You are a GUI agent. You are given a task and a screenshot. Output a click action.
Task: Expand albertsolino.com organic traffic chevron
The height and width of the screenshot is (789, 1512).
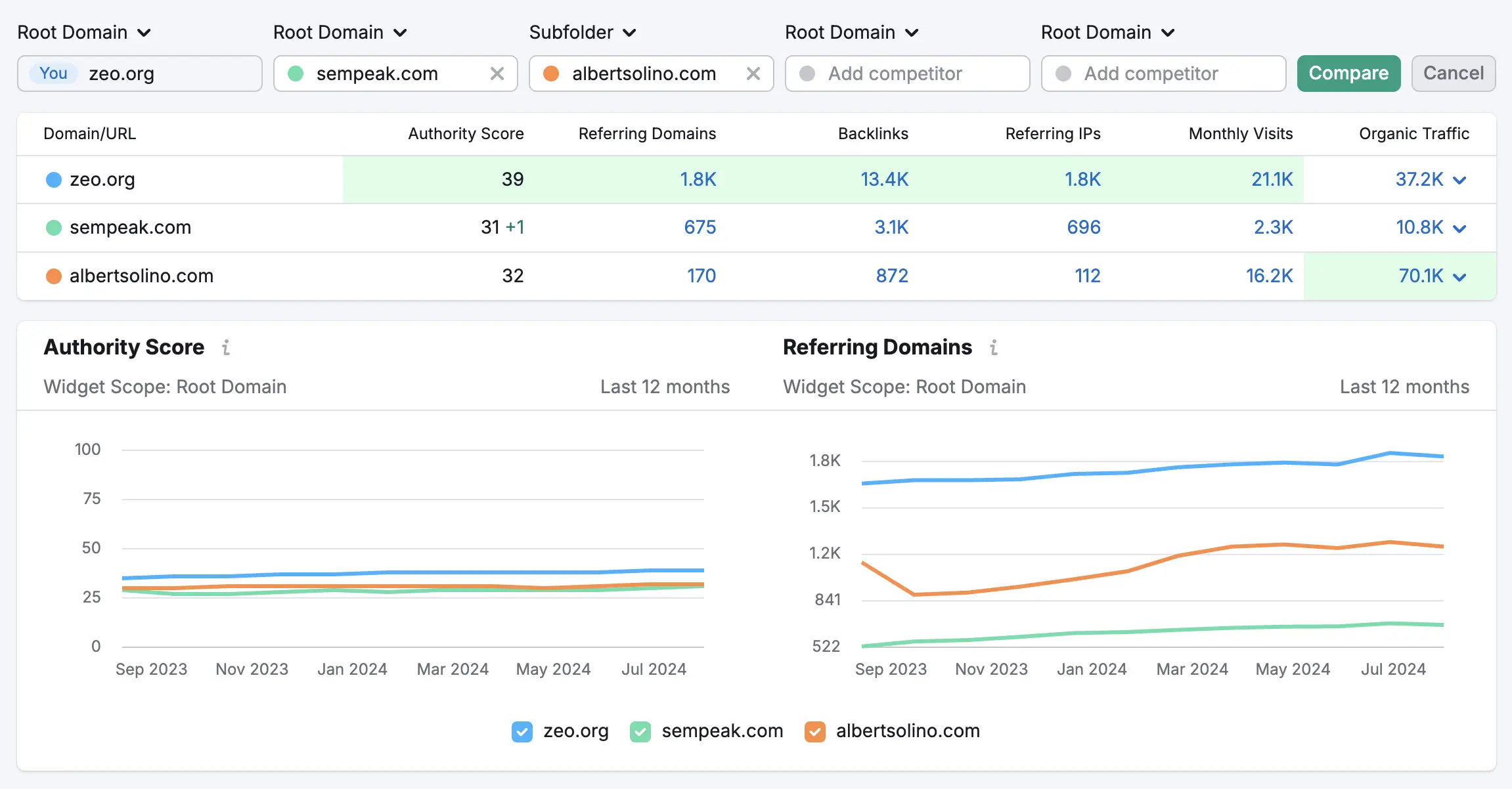(1459, 277)
